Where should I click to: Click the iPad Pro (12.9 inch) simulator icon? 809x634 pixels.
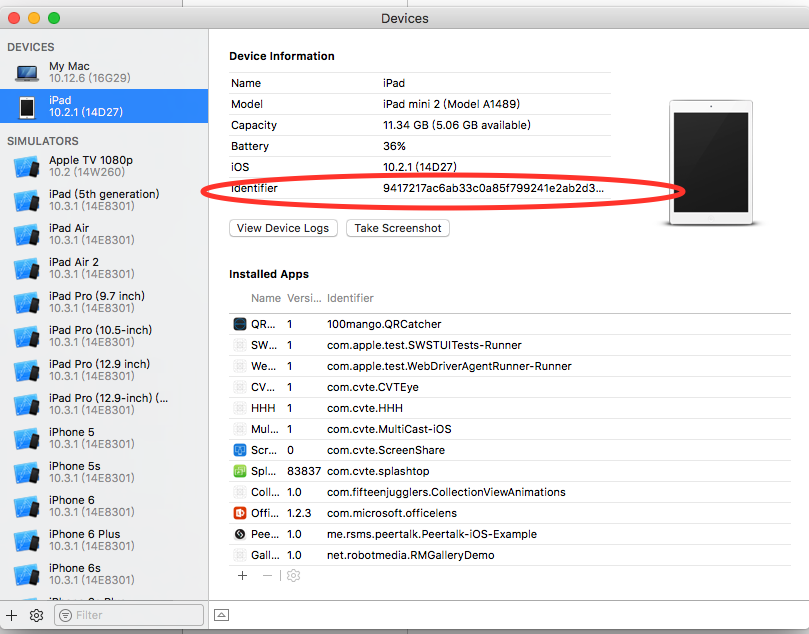pos(27,371)
